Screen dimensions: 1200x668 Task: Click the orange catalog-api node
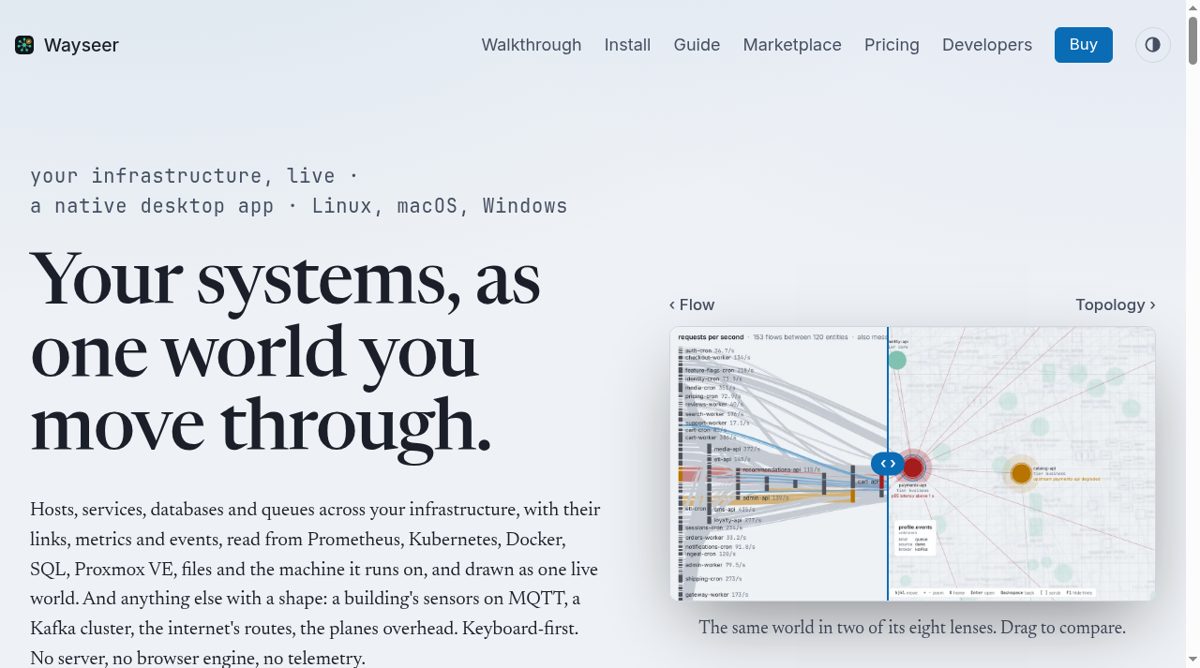1020,473
